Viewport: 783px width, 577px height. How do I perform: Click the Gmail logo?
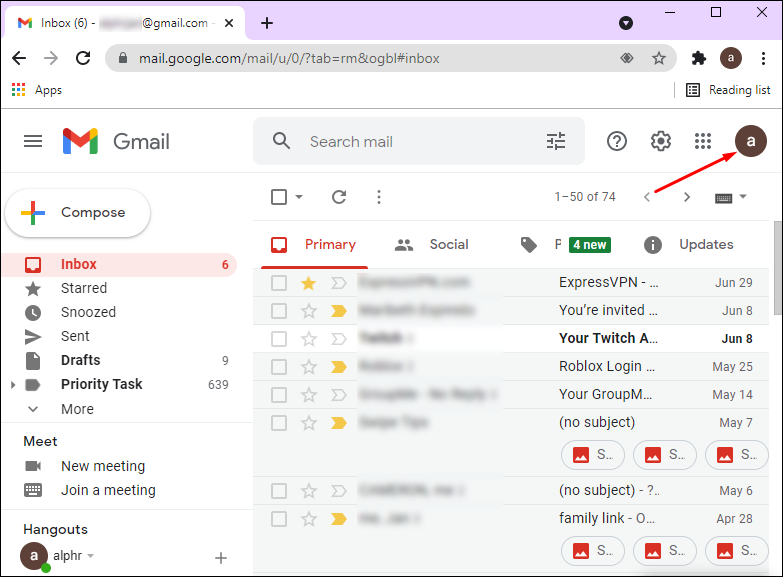pos(116,141)
